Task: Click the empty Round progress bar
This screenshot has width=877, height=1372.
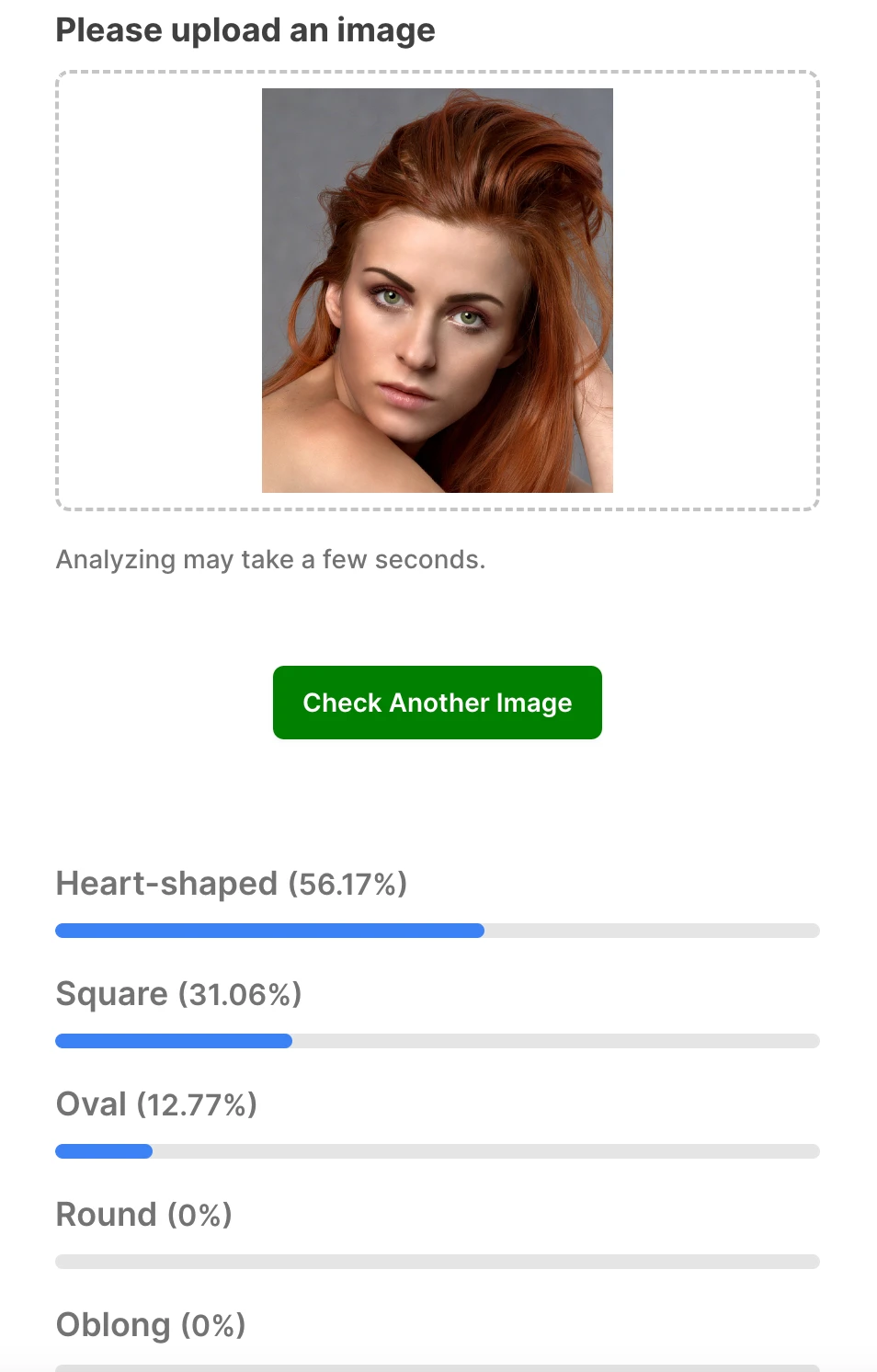Action: (438, 1262)
